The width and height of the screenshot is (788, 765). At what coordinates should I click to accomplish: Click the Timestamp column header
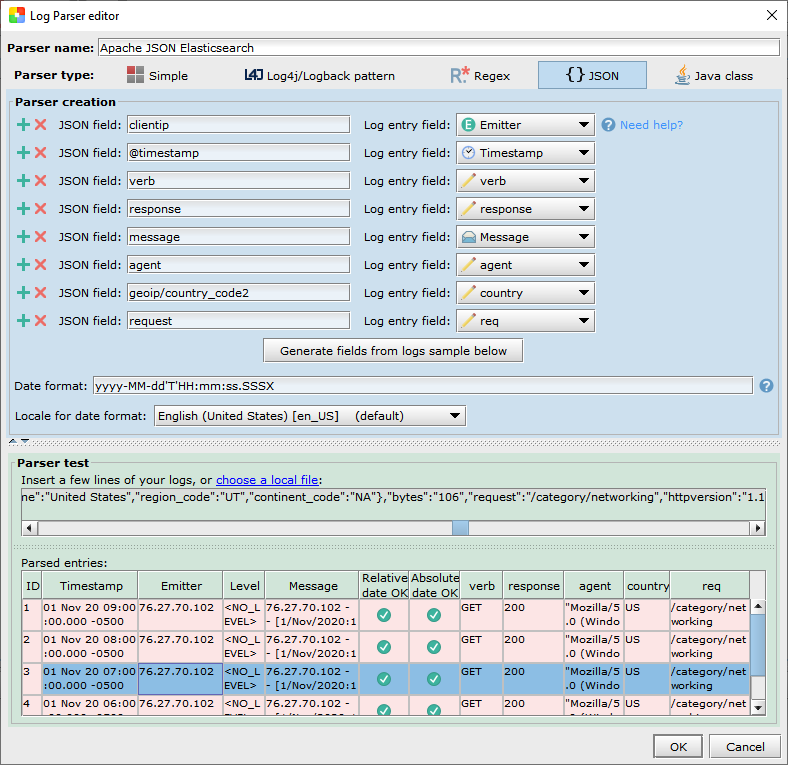[90, 586]
